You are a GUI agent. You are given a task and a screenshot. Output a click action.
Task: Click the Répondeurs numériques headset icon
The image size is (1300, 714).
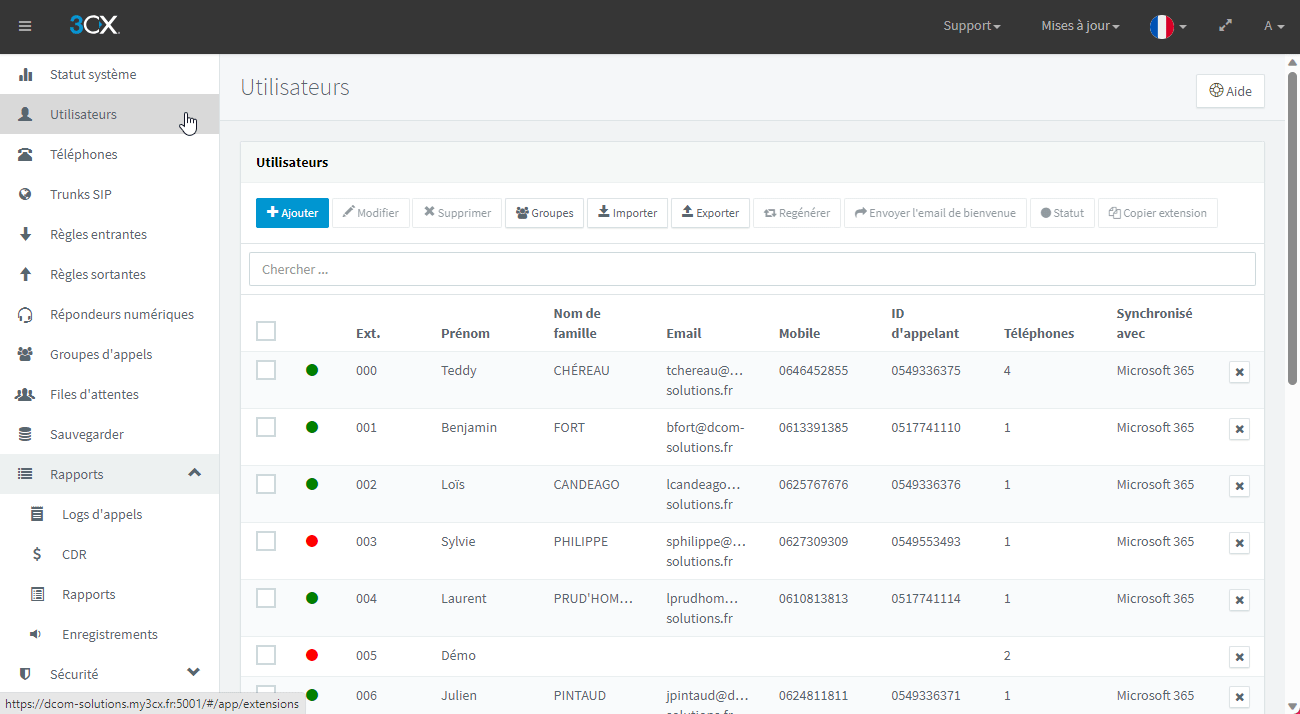(x=26, y=314)
